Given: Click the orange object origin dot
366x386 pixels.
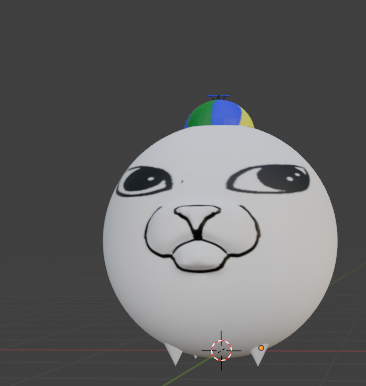Looking at the screenshot, I should coord(261,348).
